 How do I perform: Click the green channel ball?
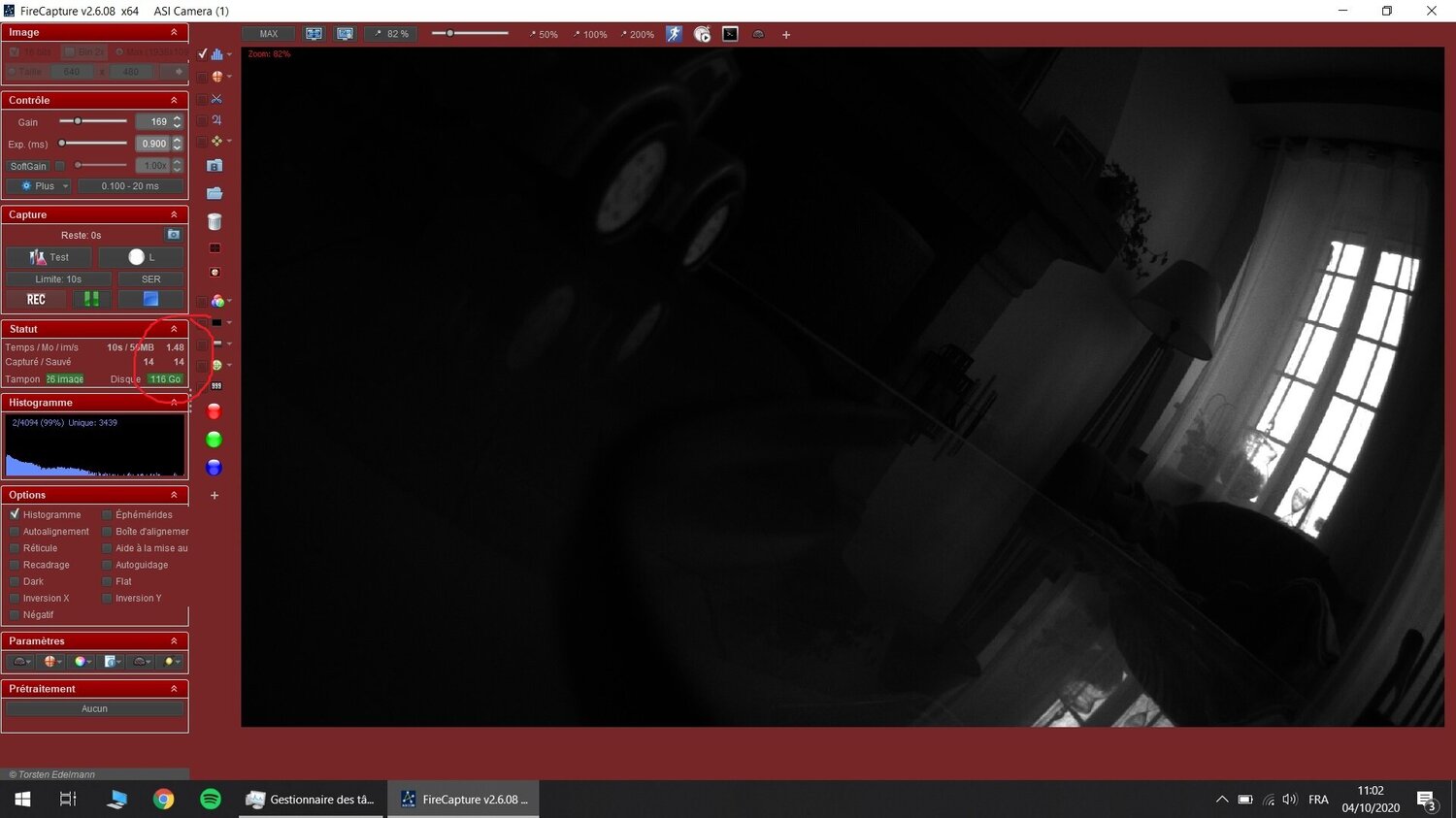tap(215, 440)
